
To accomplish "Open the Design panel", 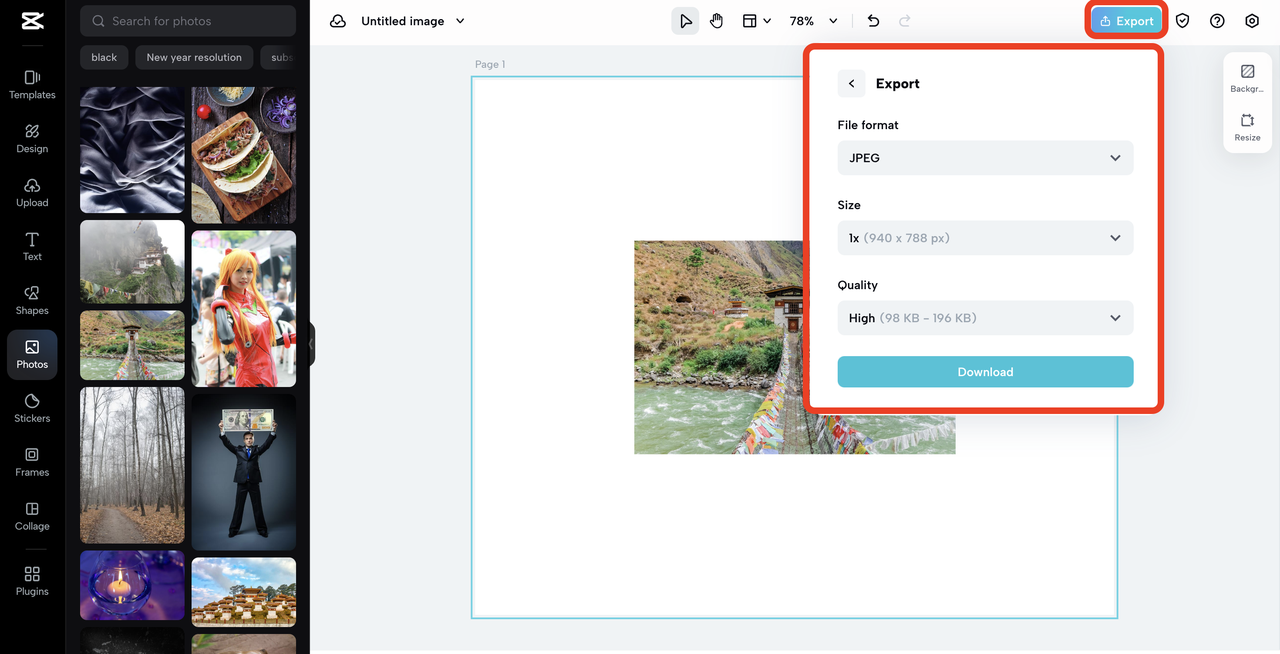I will 32,138.
